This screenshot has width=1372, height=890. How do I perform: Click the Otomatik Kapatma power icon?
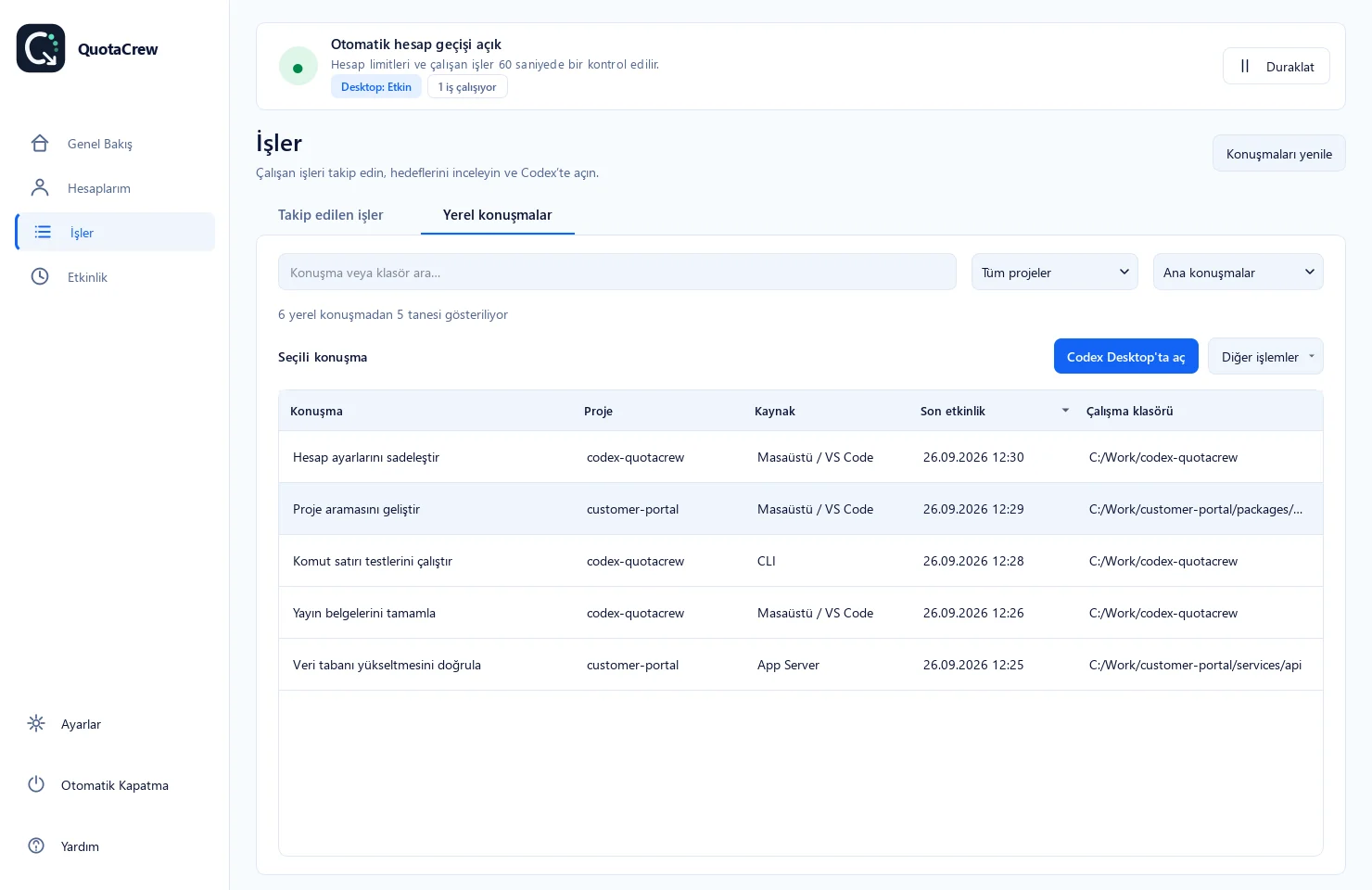click(x=36, y=785)
